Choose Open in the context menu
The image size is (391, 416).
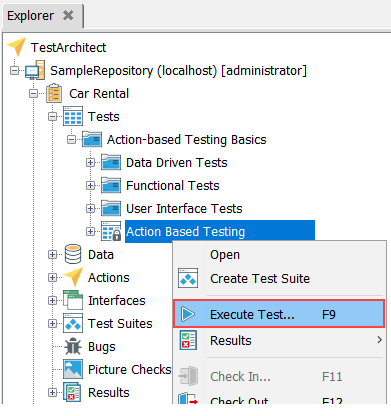coord(225,255)
